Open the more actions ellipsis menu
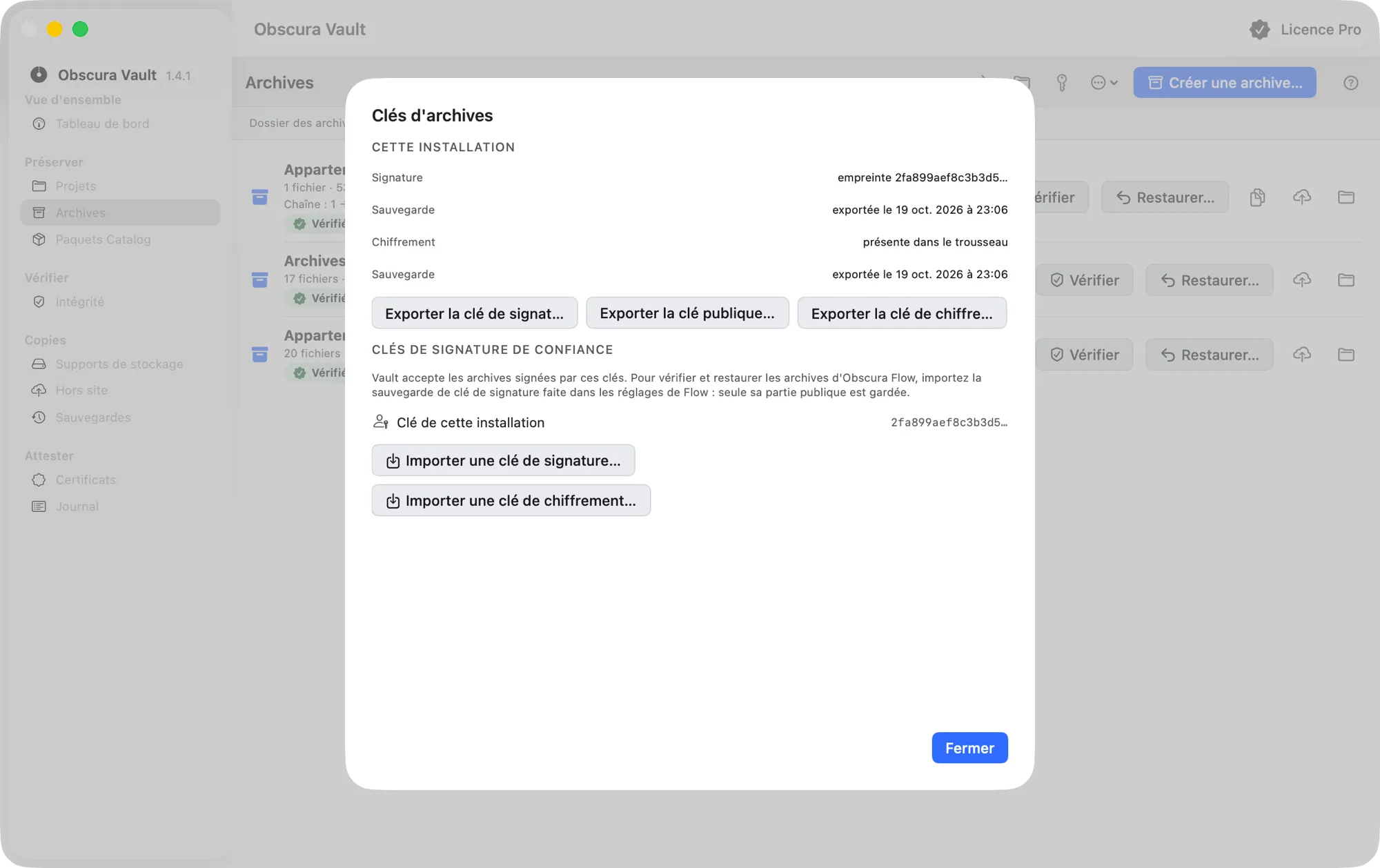Viewport: 1380px width, 868px height. pyautogui.click(x=1104, y=83)
